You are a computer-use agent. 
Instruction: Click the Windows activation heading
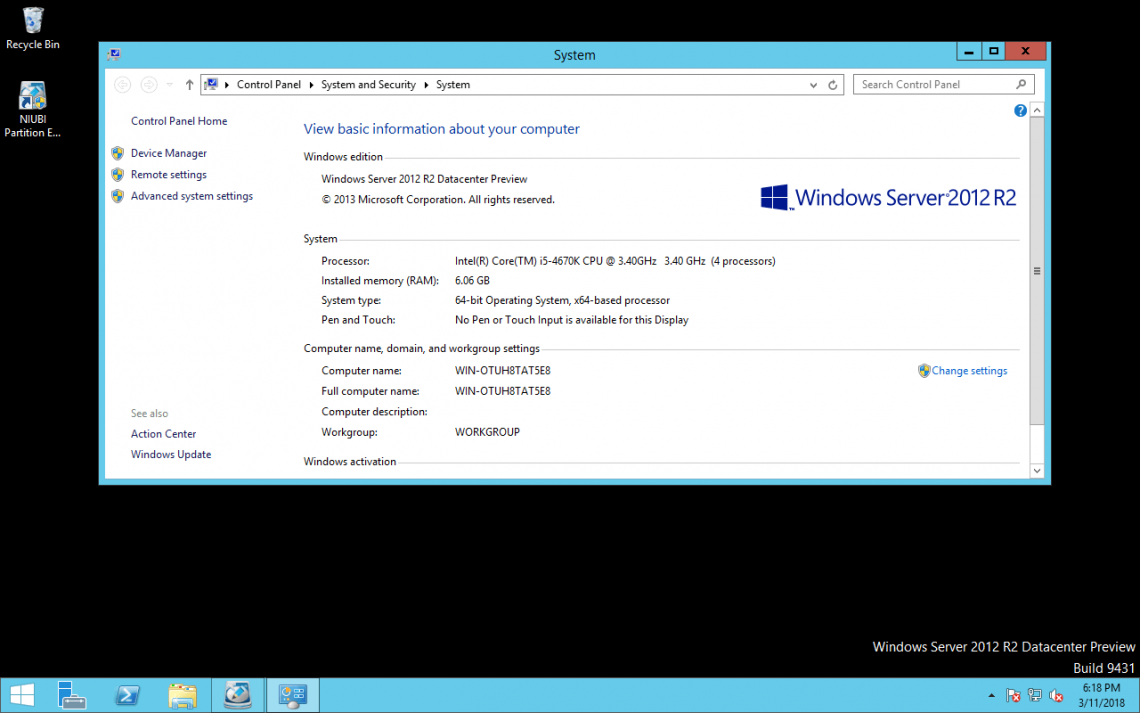click(x=350, y=462)
